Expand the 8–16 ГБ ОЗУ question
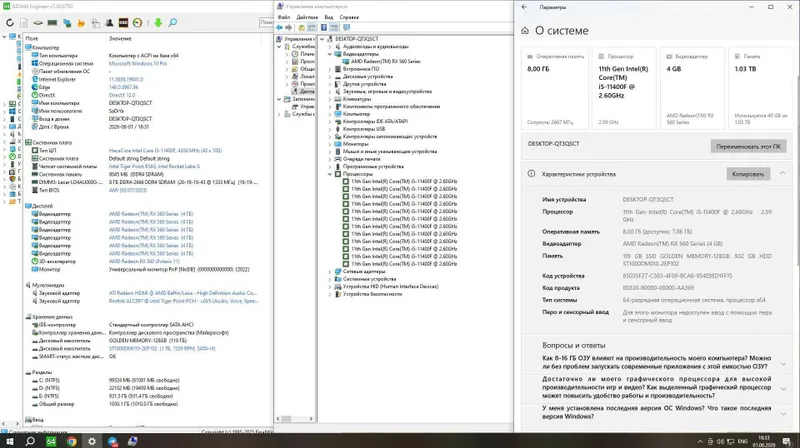Image resolution: width=800 pixels, height=448 pixels. pyautogui.click(x=783, y=364)
